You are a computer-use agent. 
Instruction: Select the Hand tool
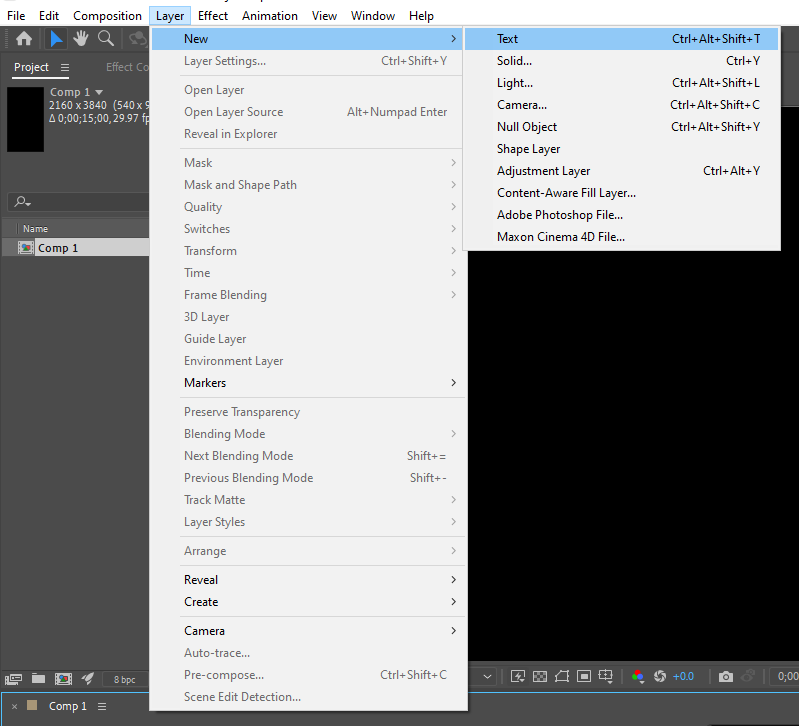pyautogui.click(x=81, y=39)
